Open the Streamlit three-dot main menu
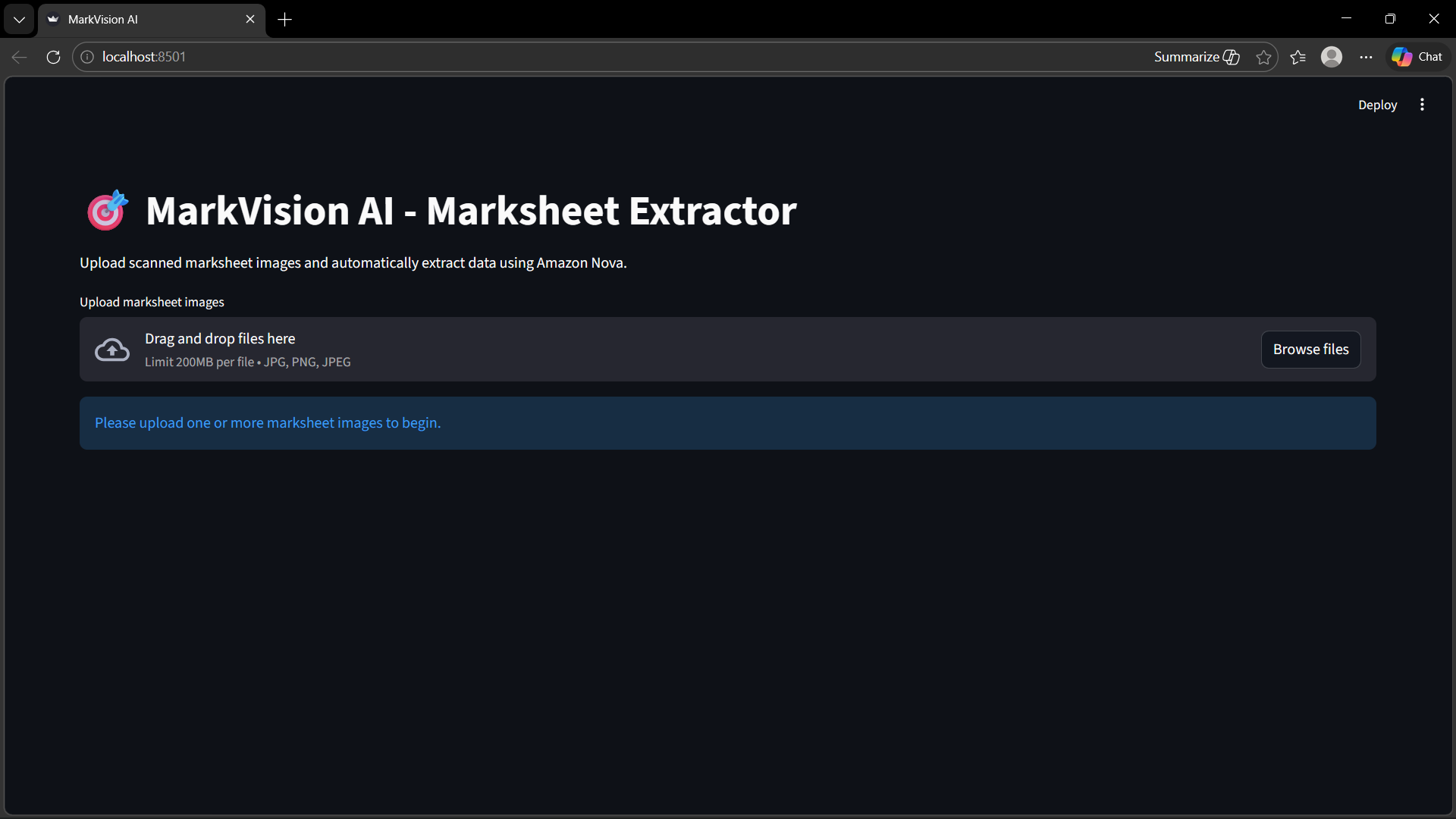The width and height of the screenshot is (1456, 819). click(x=1422, y=105)
